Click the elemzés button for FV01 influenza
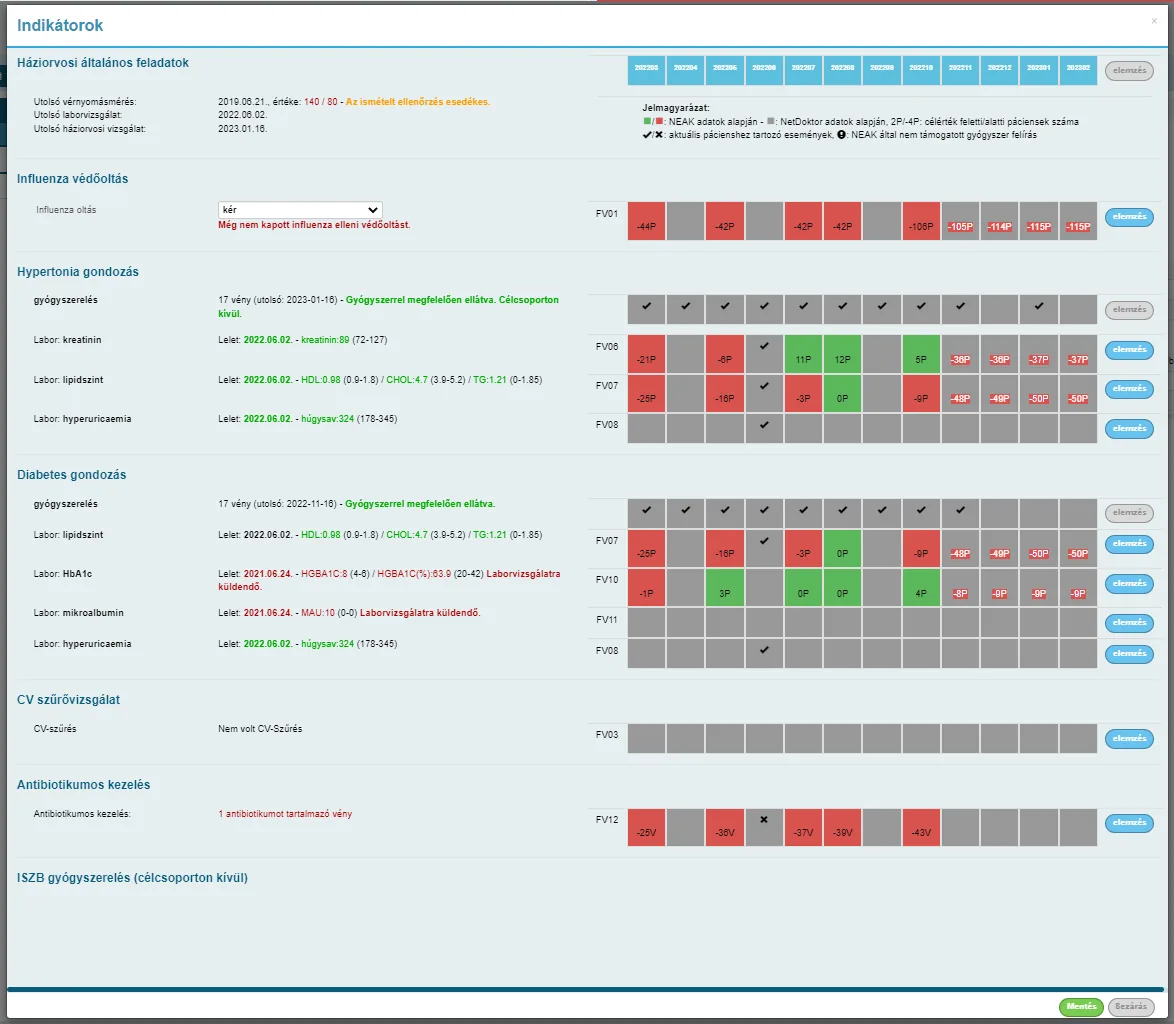This screenshot has width=1174, height=1024. point(1129,217)
